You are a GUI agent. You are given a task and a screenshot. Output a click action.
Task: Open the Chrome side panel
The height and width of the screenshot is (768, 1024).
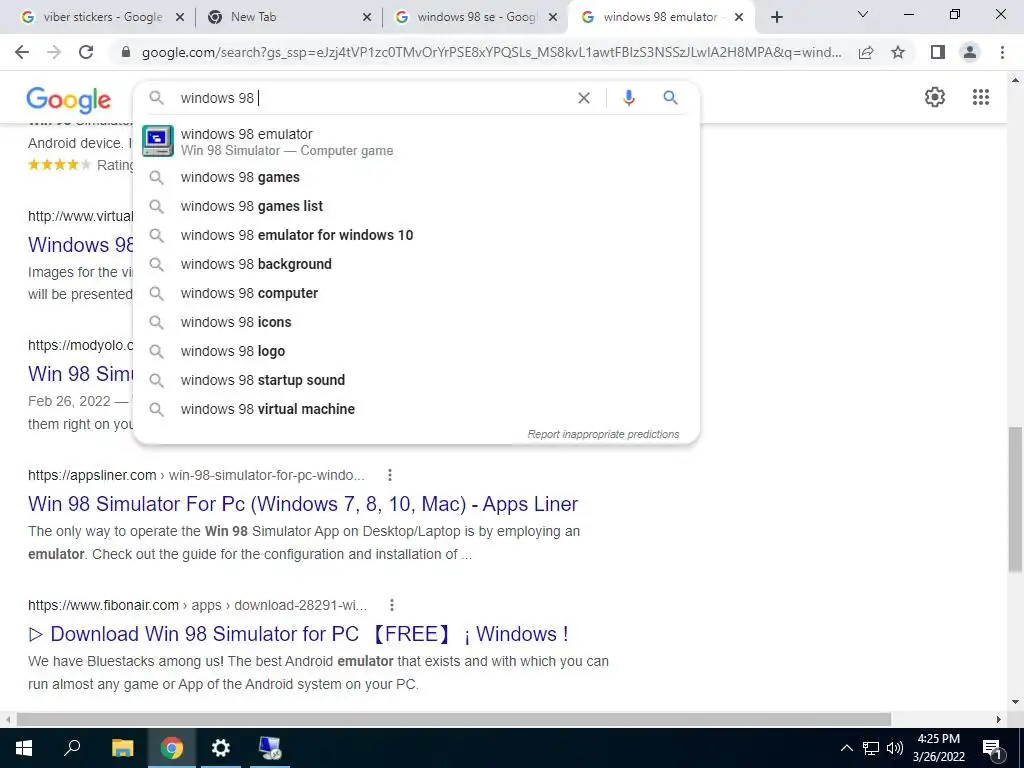938,52
